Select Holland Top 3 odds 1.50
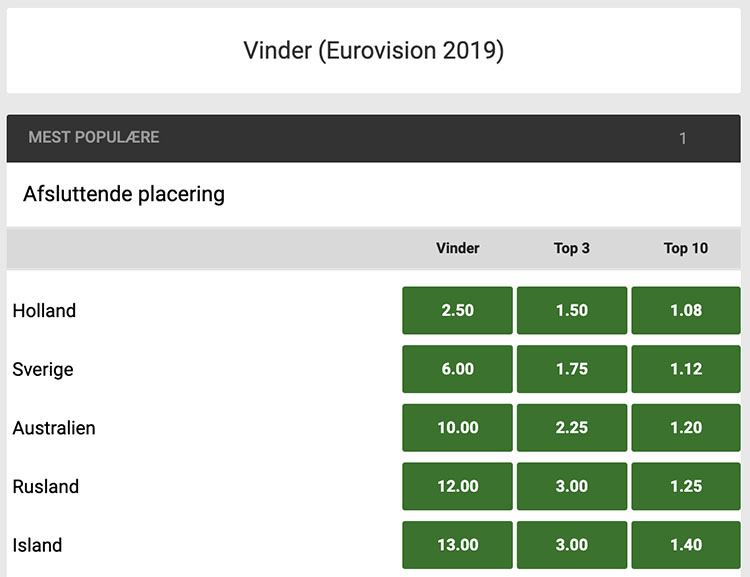The height and width of the screenshot is (577, 750). [x=572, y=310]
